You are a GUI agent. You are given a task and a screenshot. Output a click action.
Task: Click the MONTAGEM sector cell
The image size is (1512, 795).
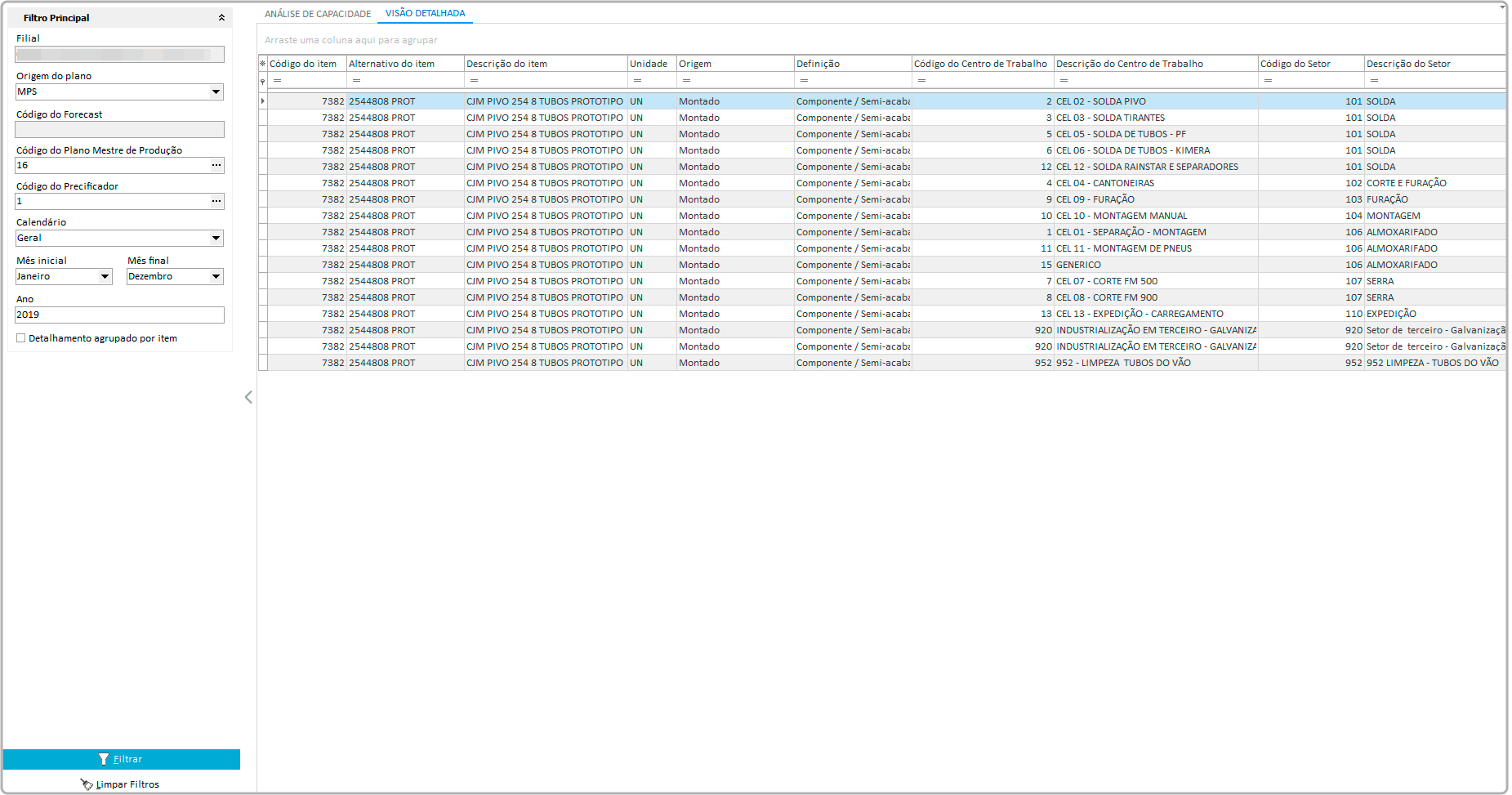point(1435,216)
